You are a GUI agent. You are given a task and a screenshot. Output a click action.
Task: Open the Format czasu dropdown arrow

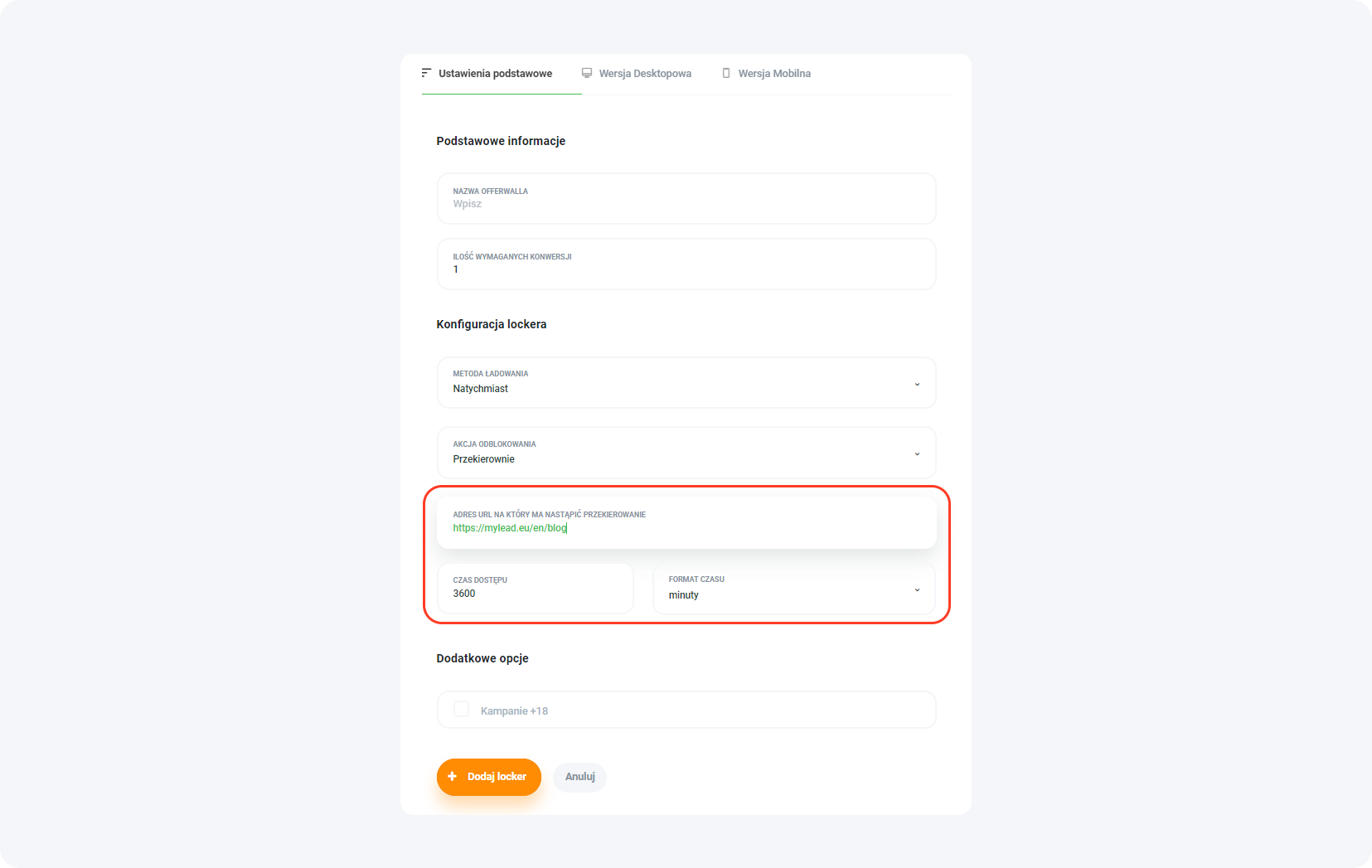tap(917, 589)
